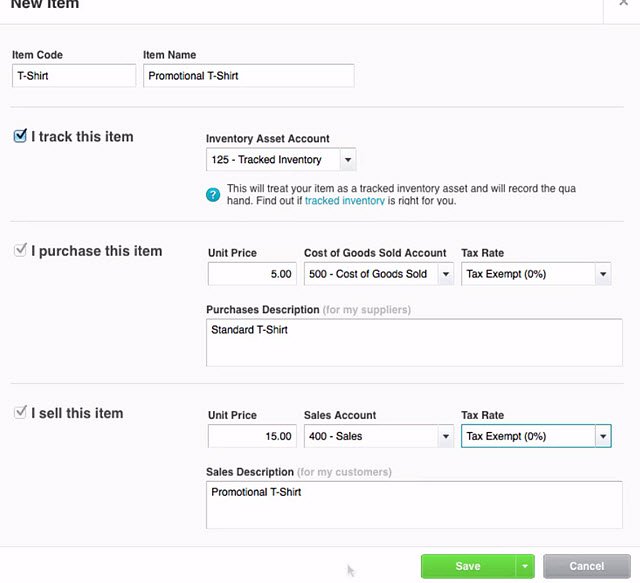Toggle the 'I track this item' checkbox
The image size is (640, 583).
pyautogui.click(x=20, y=136)
